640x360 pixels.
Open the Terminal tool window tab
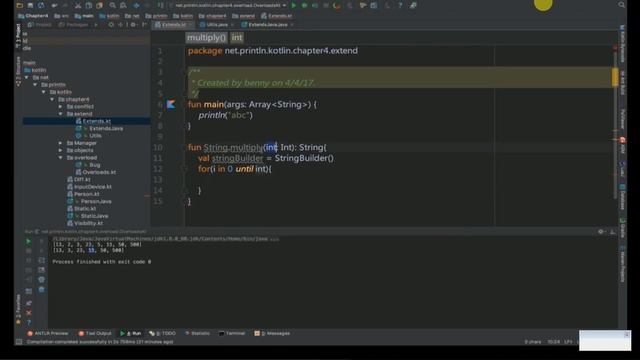232,333
